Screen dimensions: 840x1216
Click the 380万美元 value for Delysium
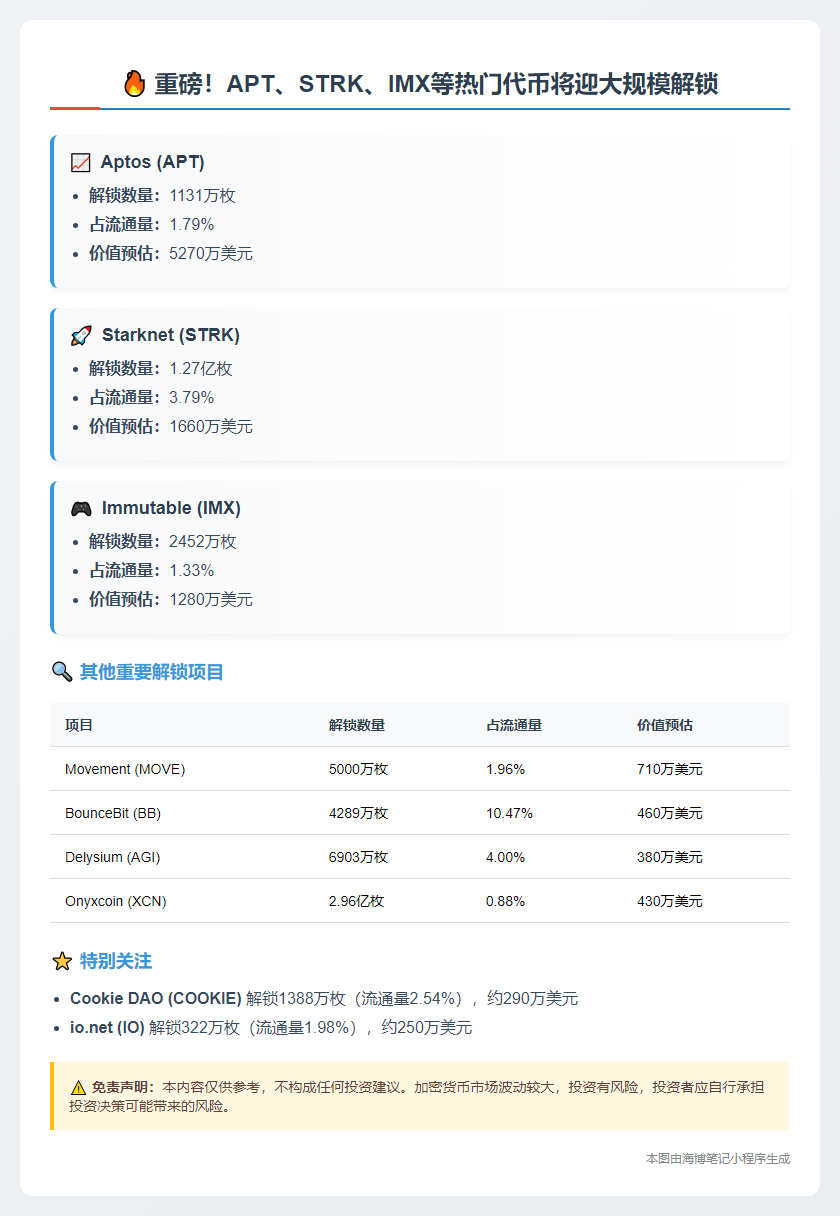click(670, 857)
